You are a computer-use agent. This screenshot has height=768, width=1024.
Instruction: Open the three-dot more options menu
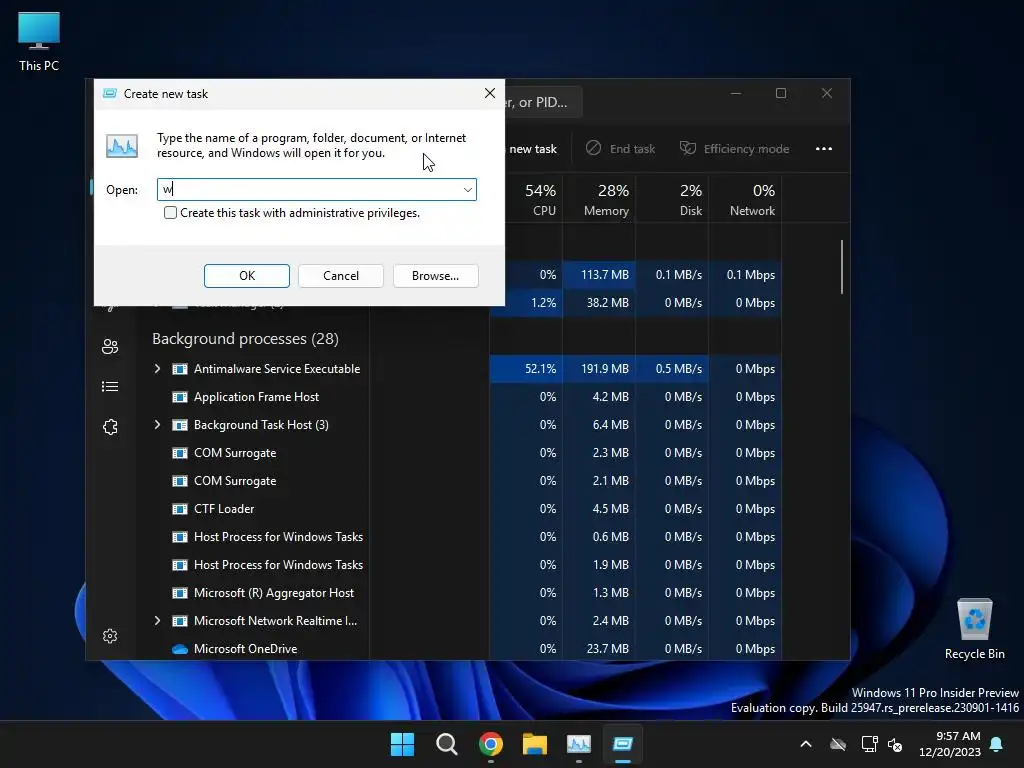tap(824, 149)
